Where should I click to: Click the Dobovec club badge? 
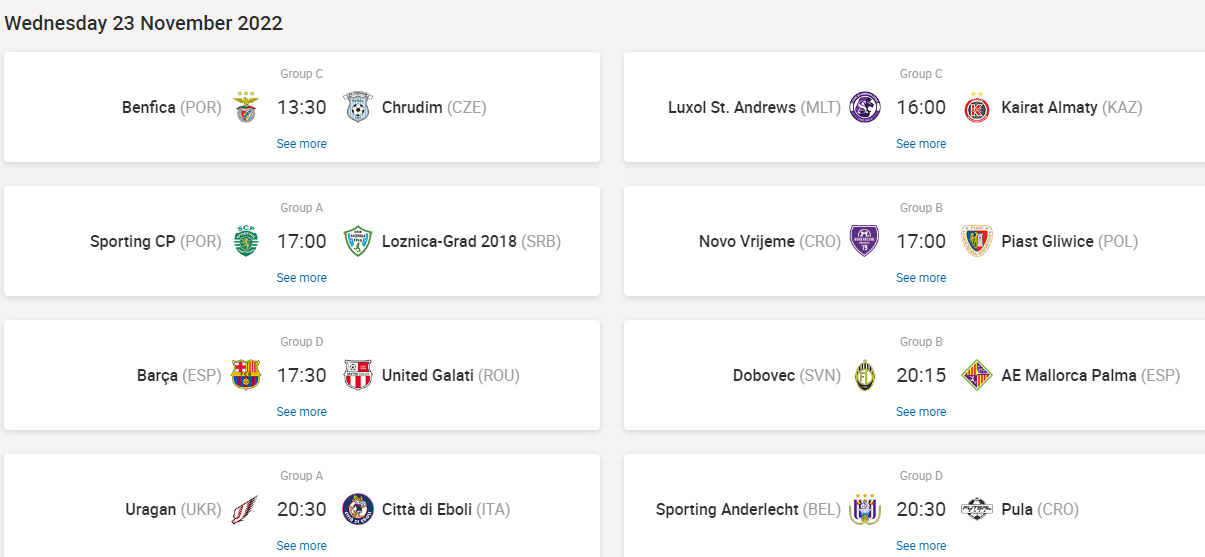tap(865, 375)
